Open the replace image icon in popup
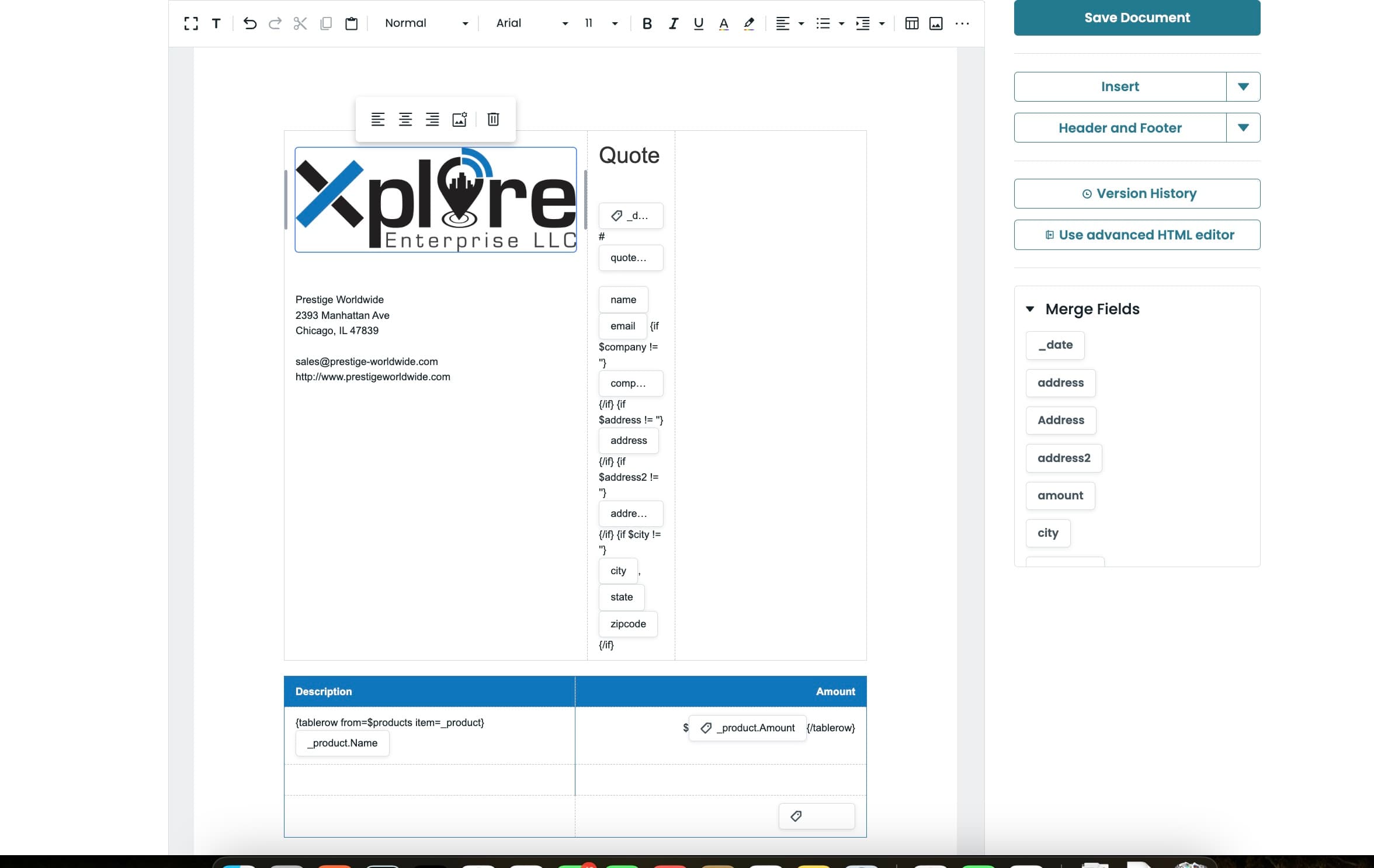The width and height of the screenshot is (1374, 868). tap(460, 119)
